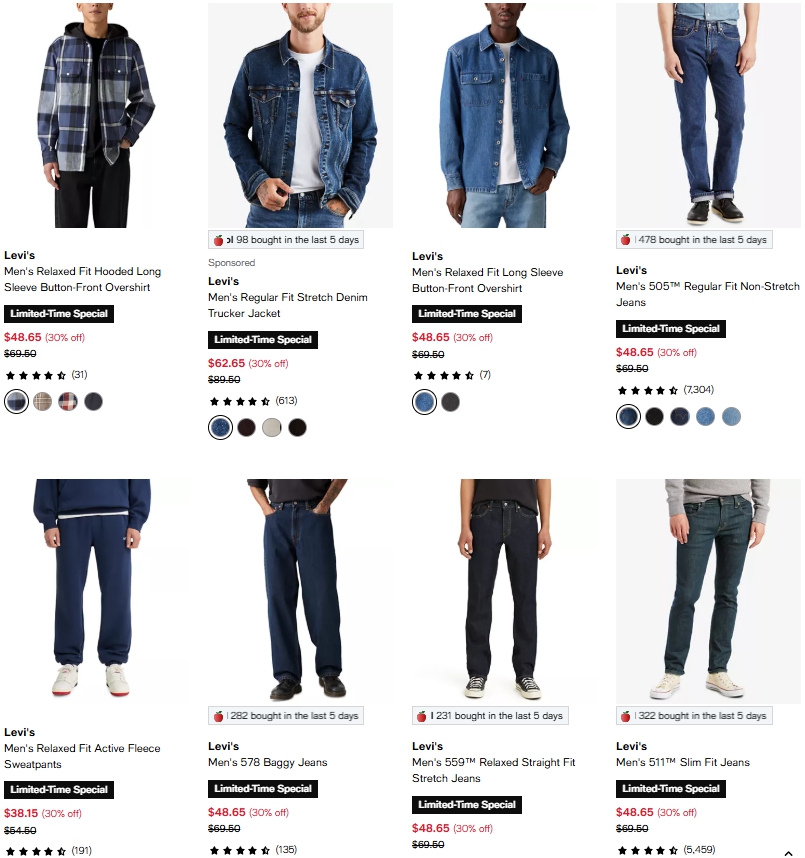The width and height of the screenshot is (805, 858).
Task: Open Men's Regular Fit Stretch Denim Trucker Jacket
Action: [288, 305]
